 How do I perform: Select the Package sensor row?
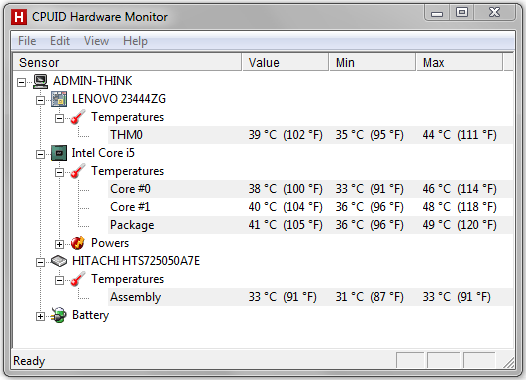(310, 225)
